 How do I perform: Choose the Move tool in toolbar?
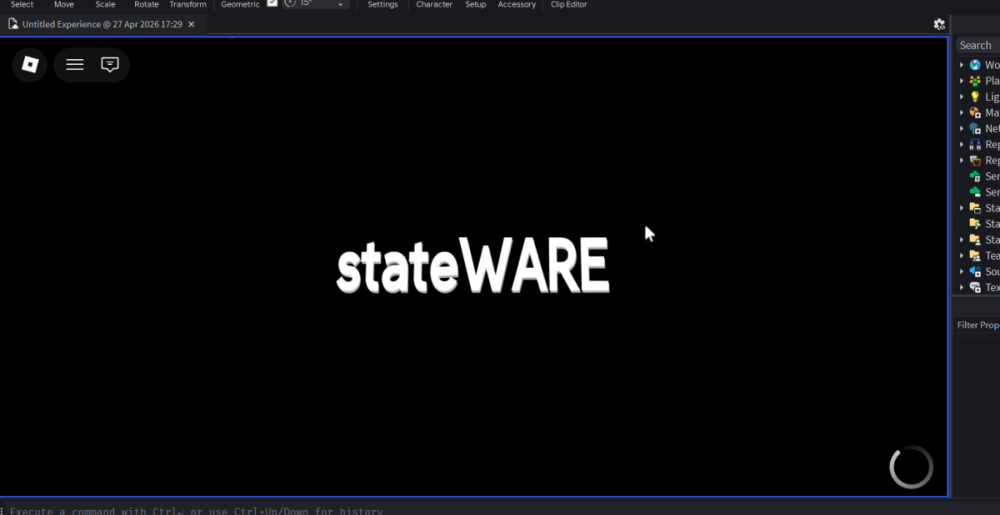pyautogui.click(x=64, y=4)
